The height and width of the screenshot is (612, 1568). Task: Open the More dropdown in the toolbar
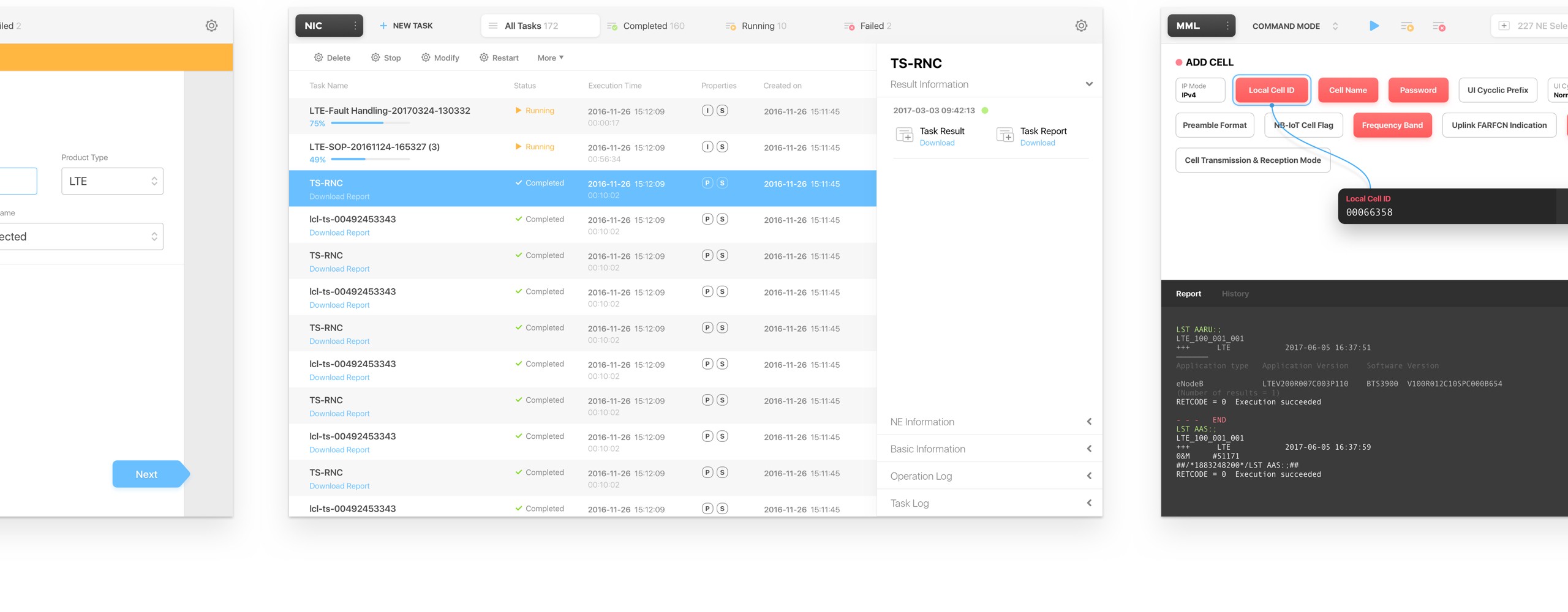pos(549,57)
